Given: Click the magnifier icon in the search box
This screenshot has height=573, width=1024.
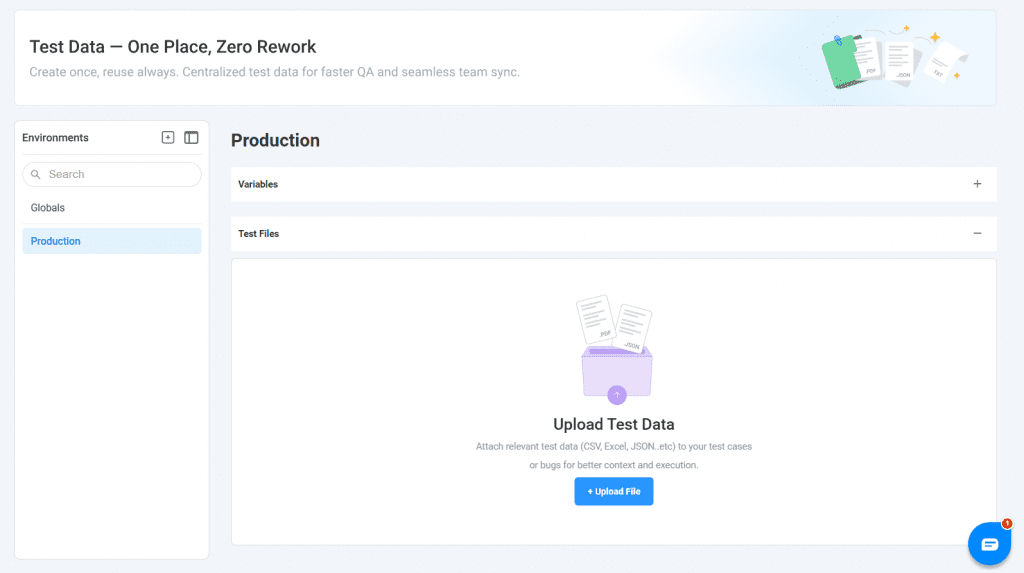Looking at the screenshot, I should pyautogui.click(x=37, y=174).
